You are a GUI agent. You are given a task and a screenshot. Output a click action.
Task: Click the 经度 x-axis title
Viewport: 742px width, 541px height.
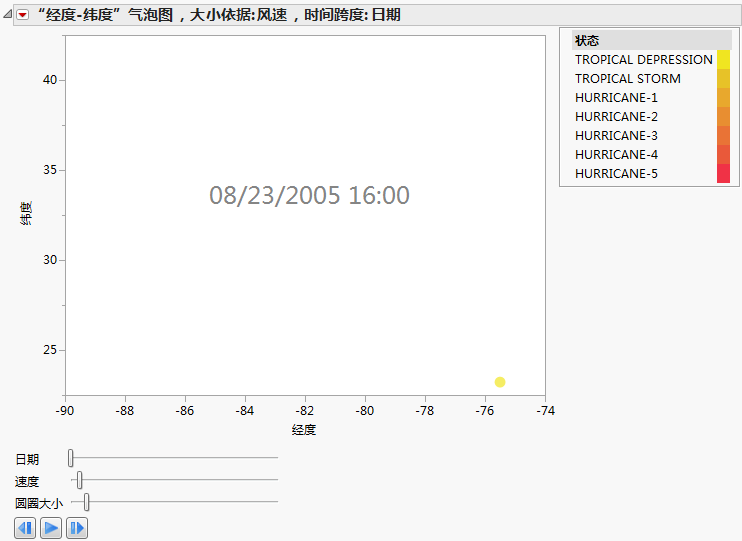click(x=304, y=430)
